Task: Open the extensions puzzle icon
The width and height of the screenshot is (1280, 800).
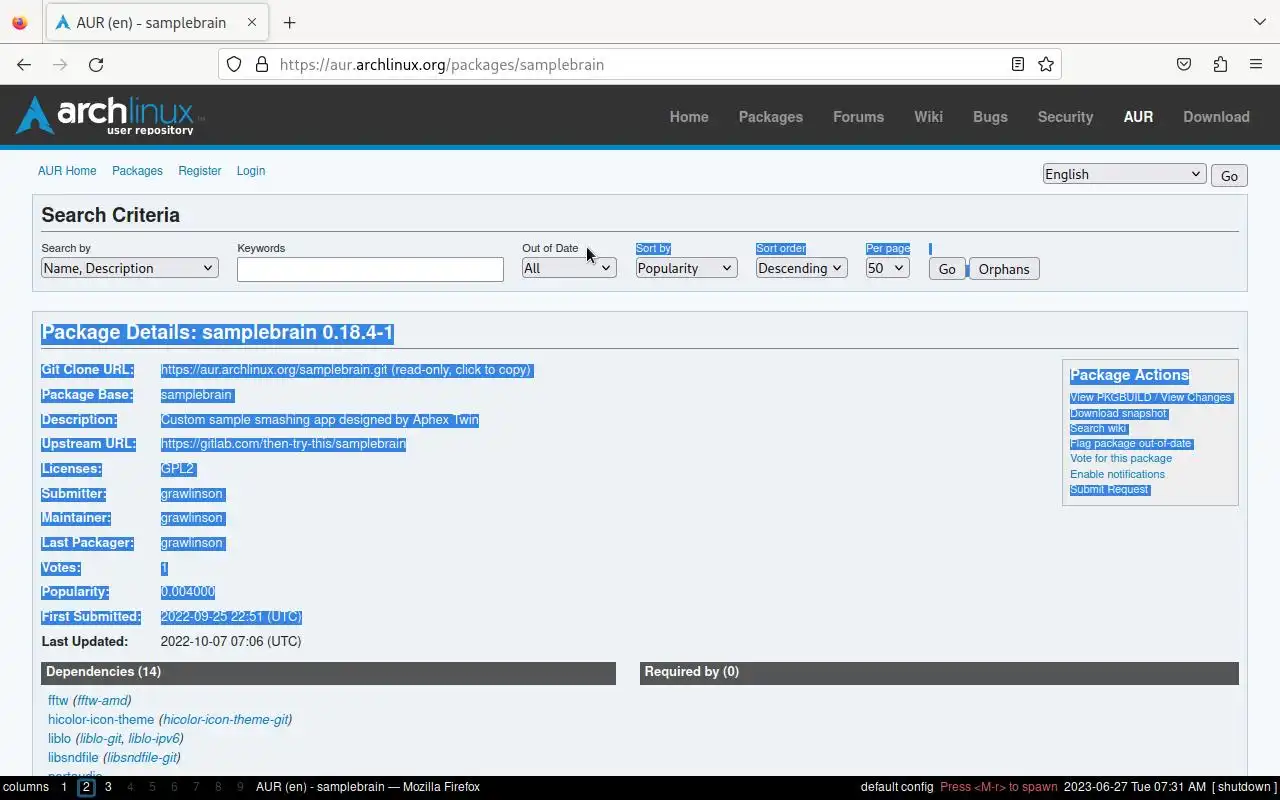Action: 1220,64
